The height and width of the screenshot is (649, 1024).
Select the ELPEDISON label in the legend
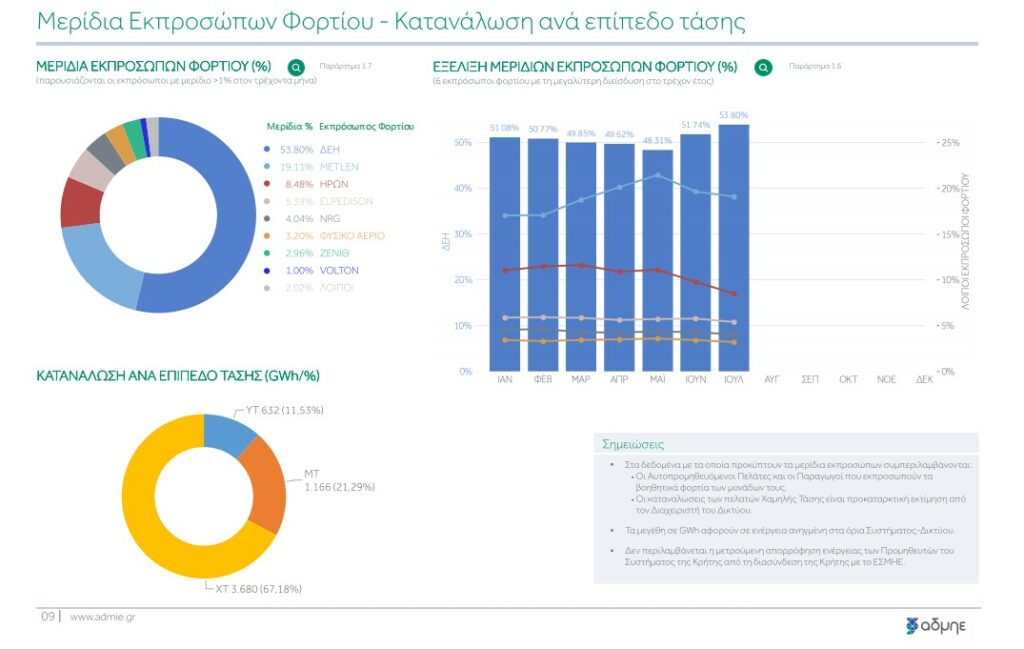point(346,201)
